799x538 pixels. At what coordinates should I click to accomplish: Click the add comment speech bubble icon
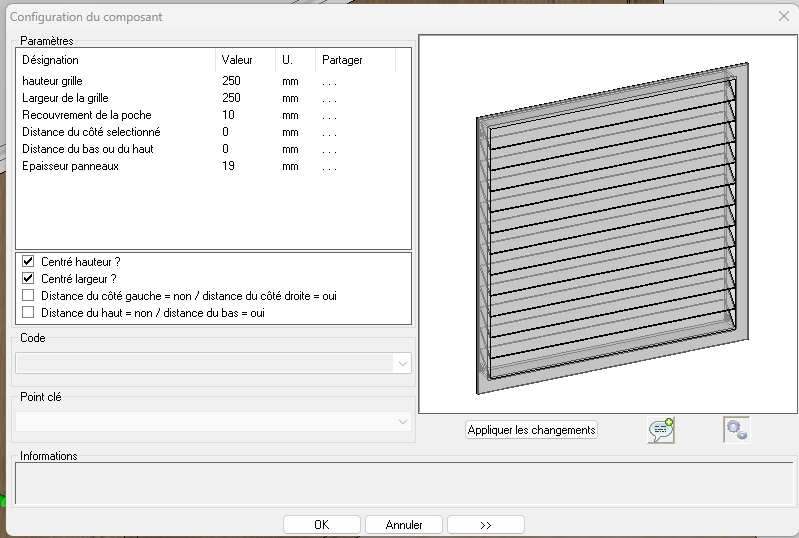tap(661, 430)
